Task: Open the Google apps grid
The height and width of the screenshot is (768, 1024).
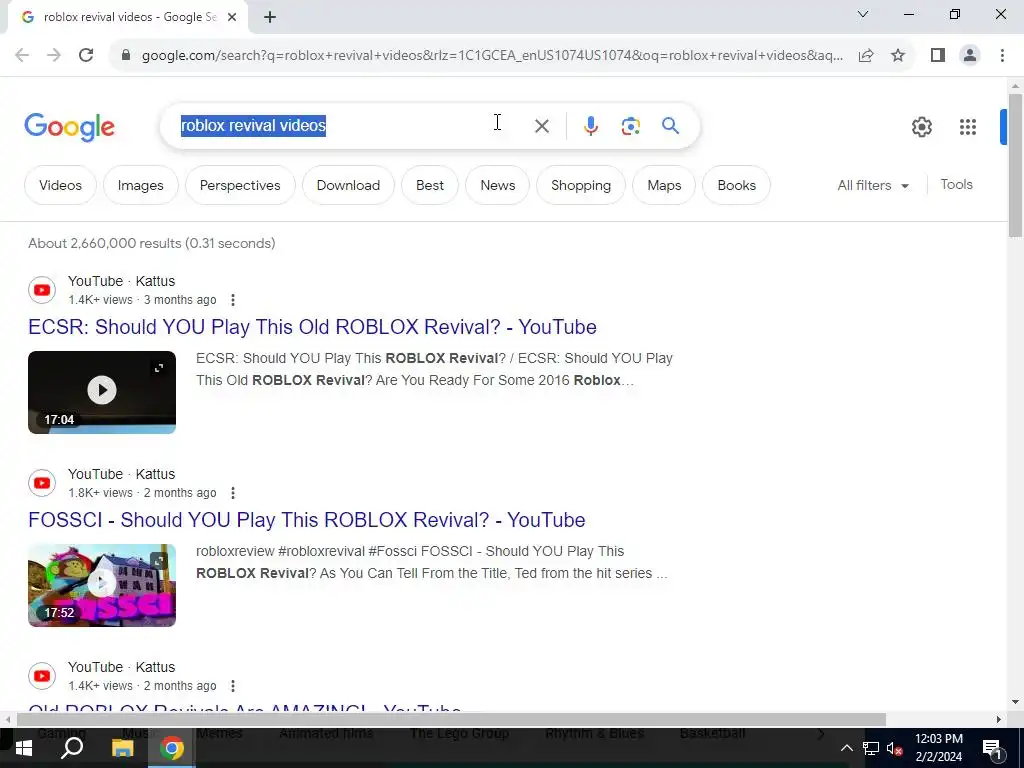Action: [x=967, y=127]
